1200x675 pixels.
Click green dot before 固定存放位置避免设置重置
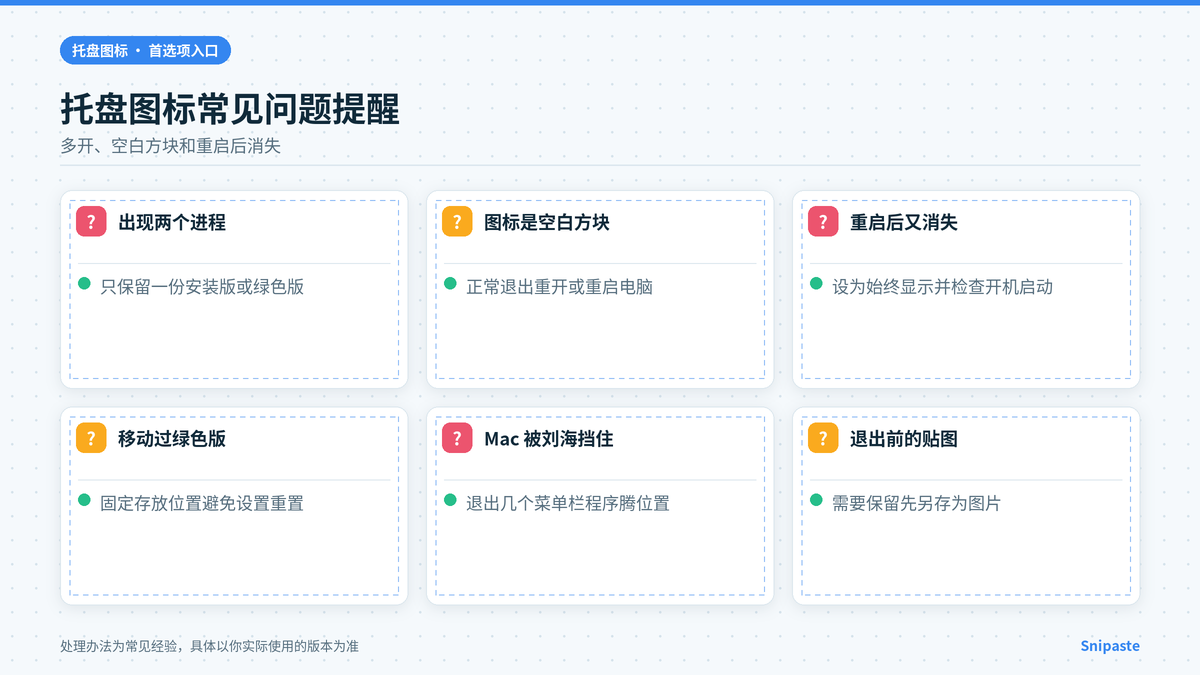tap(85, 500)
